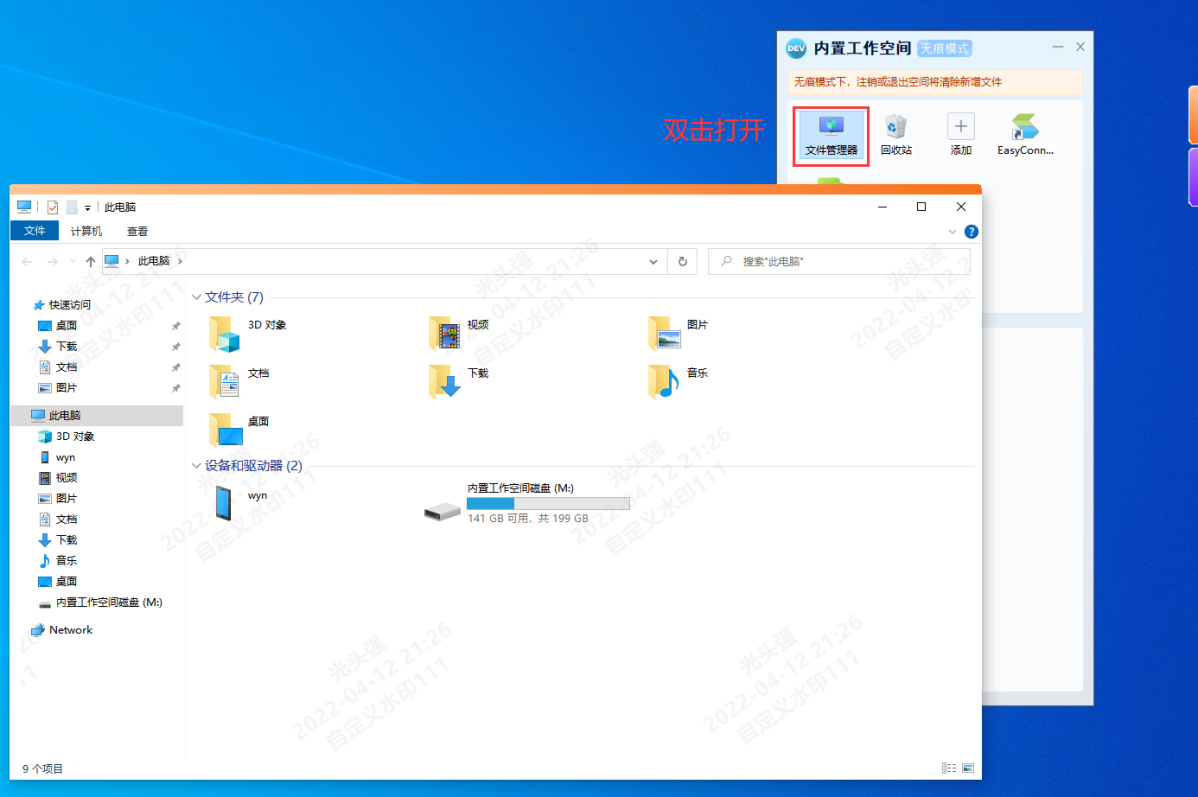Click the new folder quick access icon
This screenshot has width=1198, height=797.
tap(72, 207)
